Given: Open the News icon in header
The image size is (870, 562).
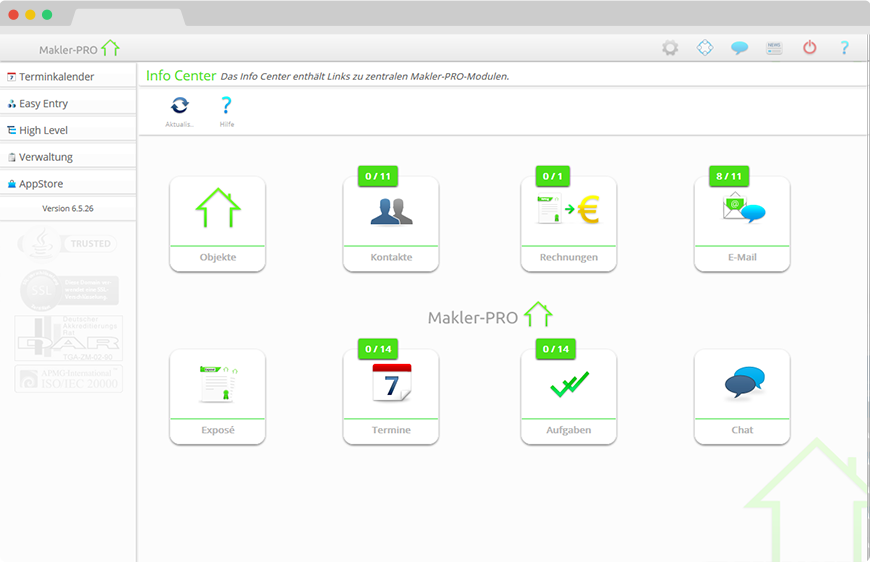Looking at the screenshot, I should click(x=774, y=48).
